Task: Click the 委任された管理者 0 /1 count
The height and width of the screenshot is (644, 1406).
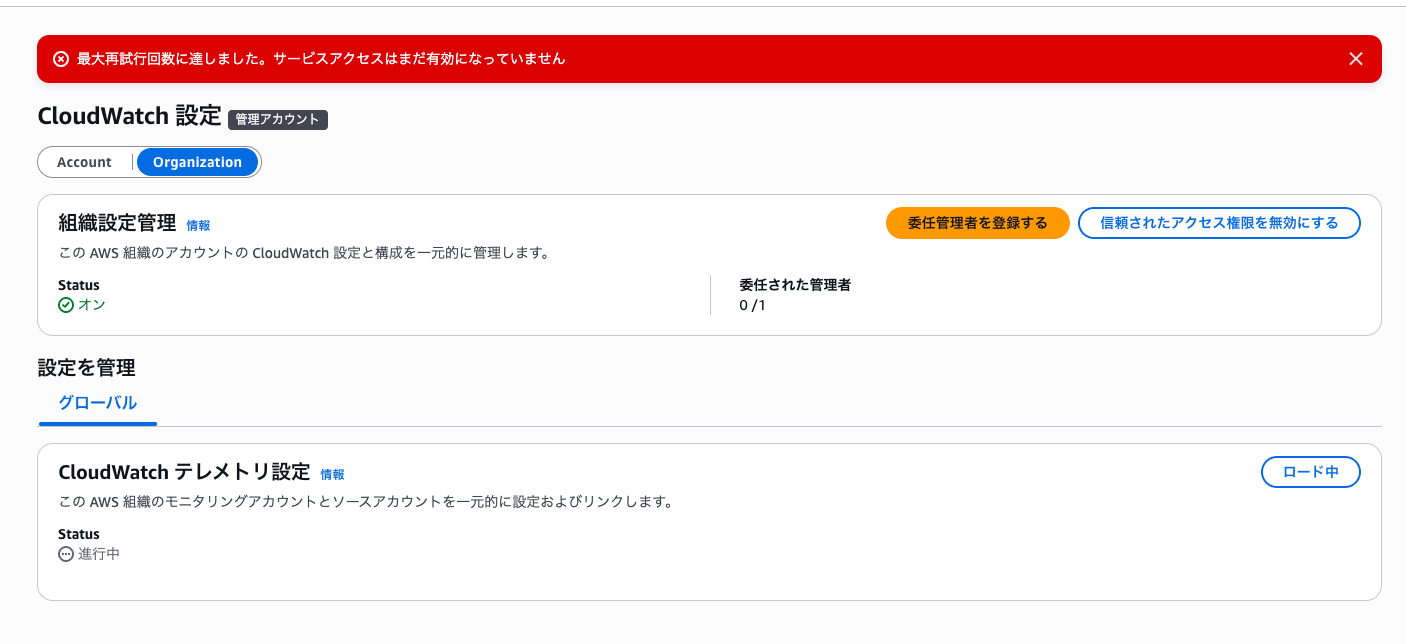Action: pos(752,305)
